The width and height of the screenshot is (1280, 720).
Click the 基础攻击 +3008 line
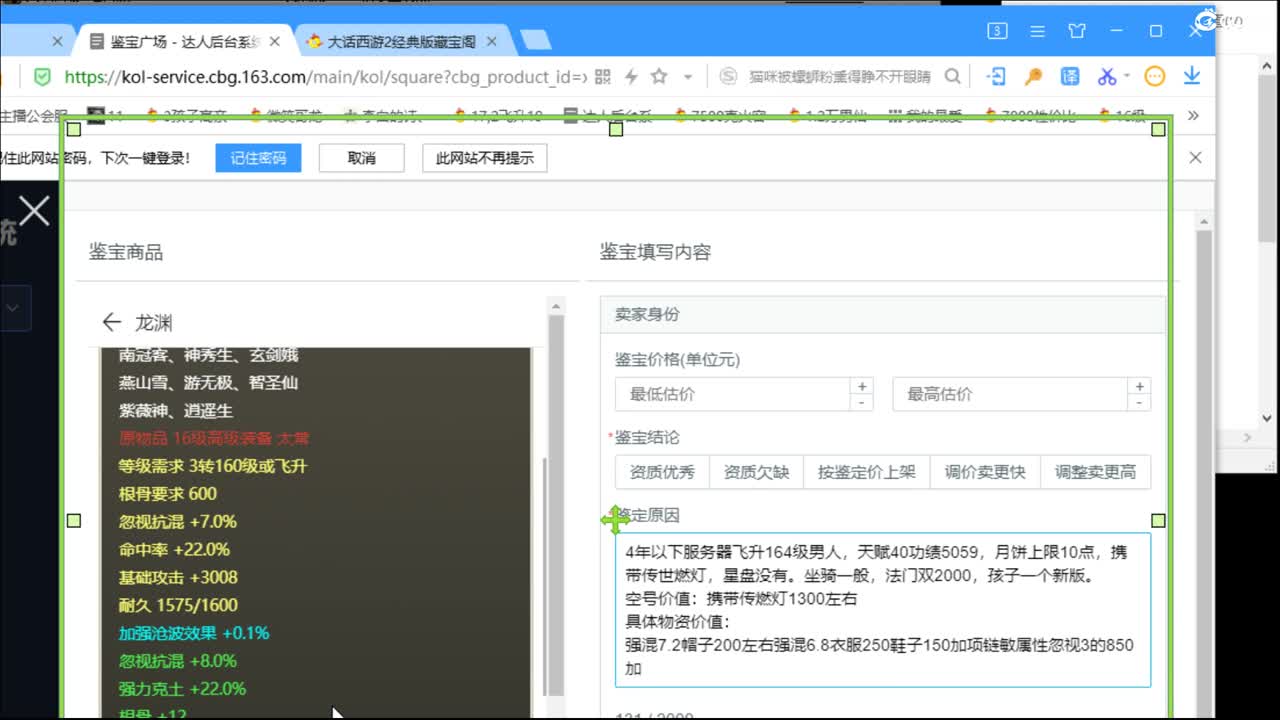178,577
